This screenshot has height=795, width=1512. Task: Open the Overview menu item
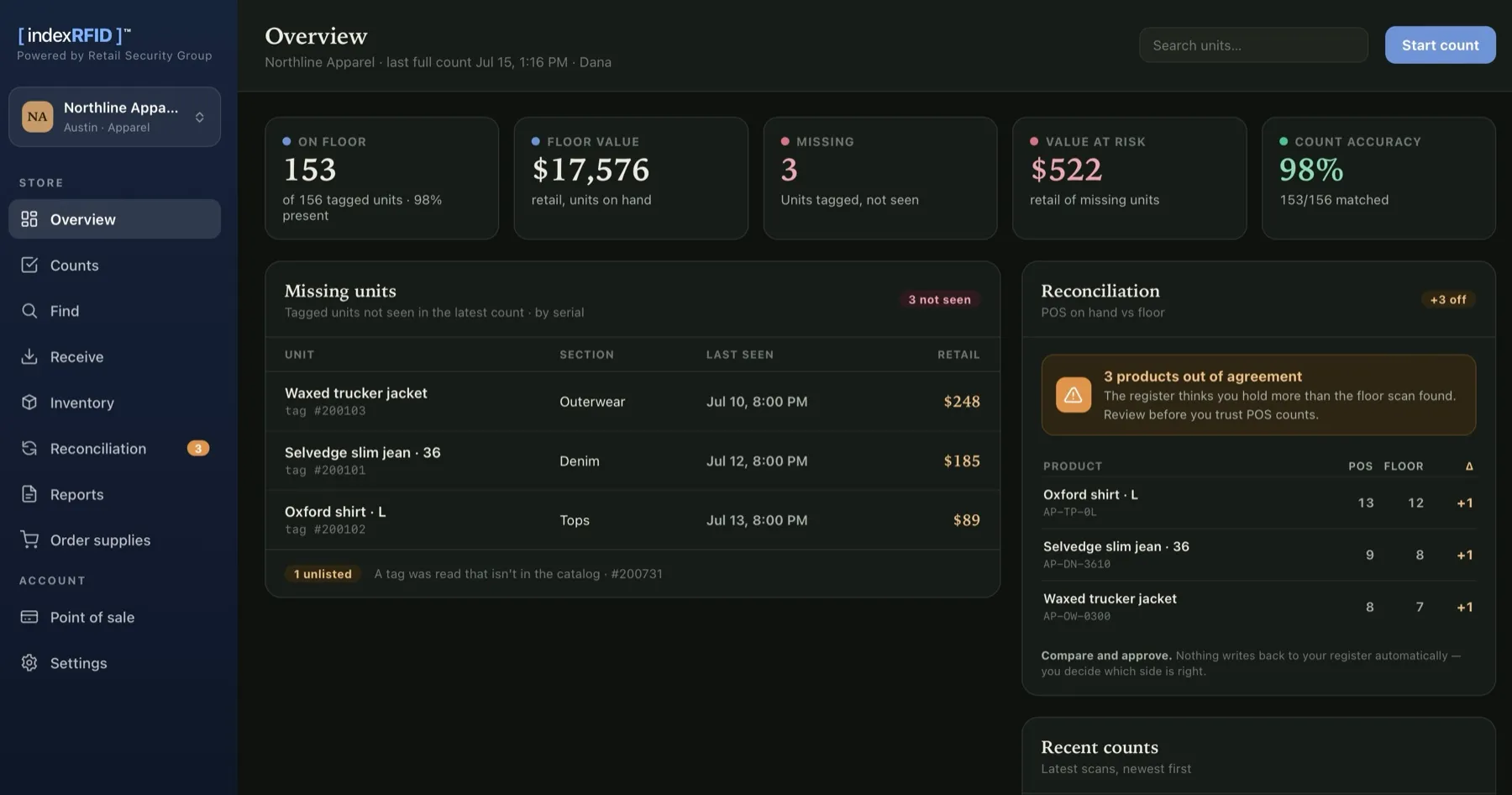115,219
